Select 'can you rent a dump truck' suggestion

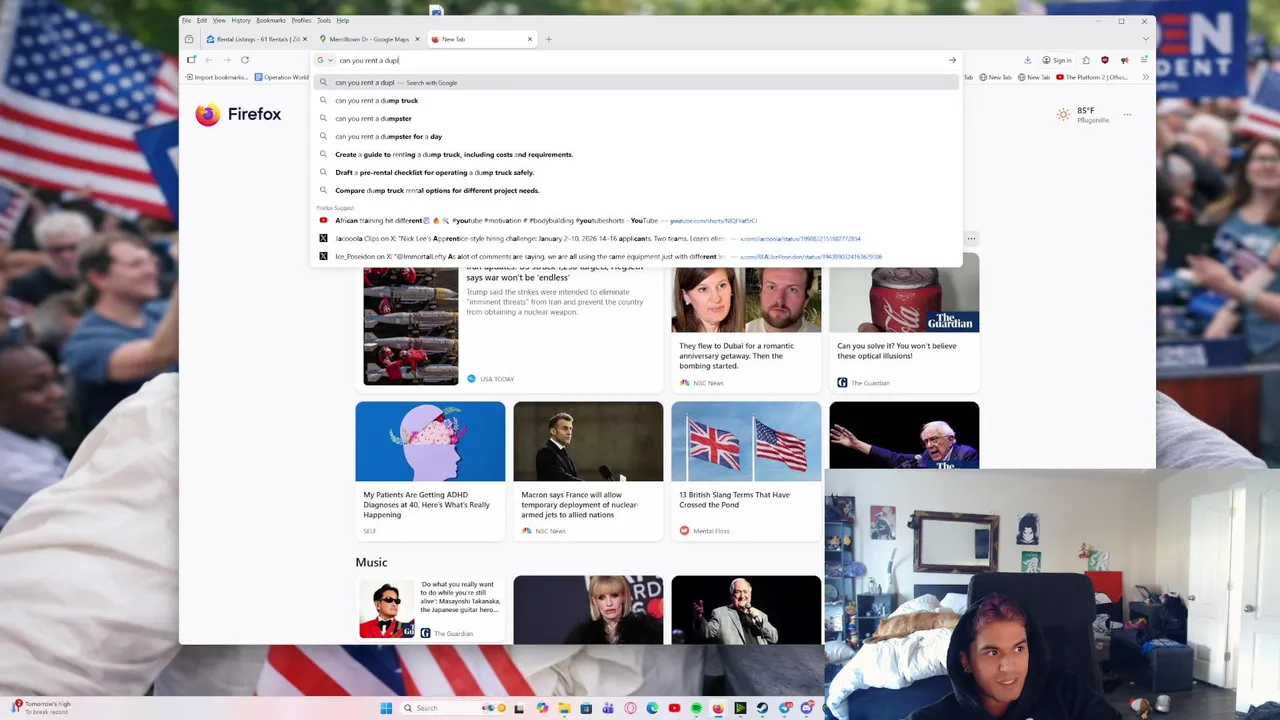(636, 100)
